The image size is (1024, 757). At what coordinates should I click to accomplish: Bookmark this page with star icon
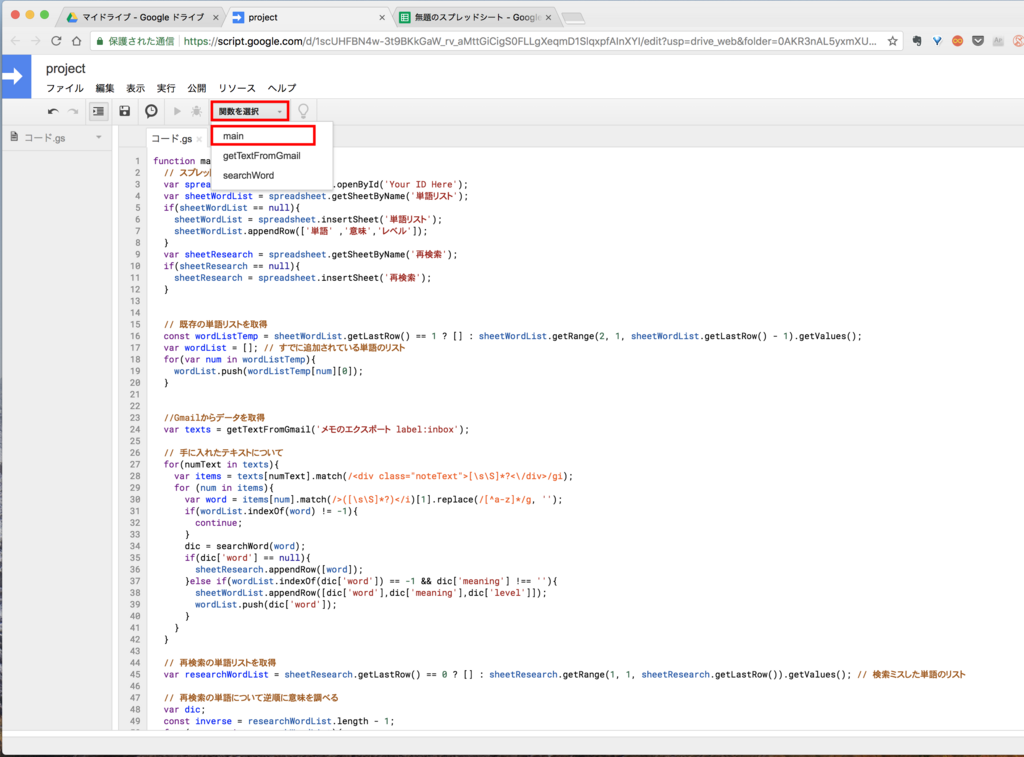(x=892, y=41)
